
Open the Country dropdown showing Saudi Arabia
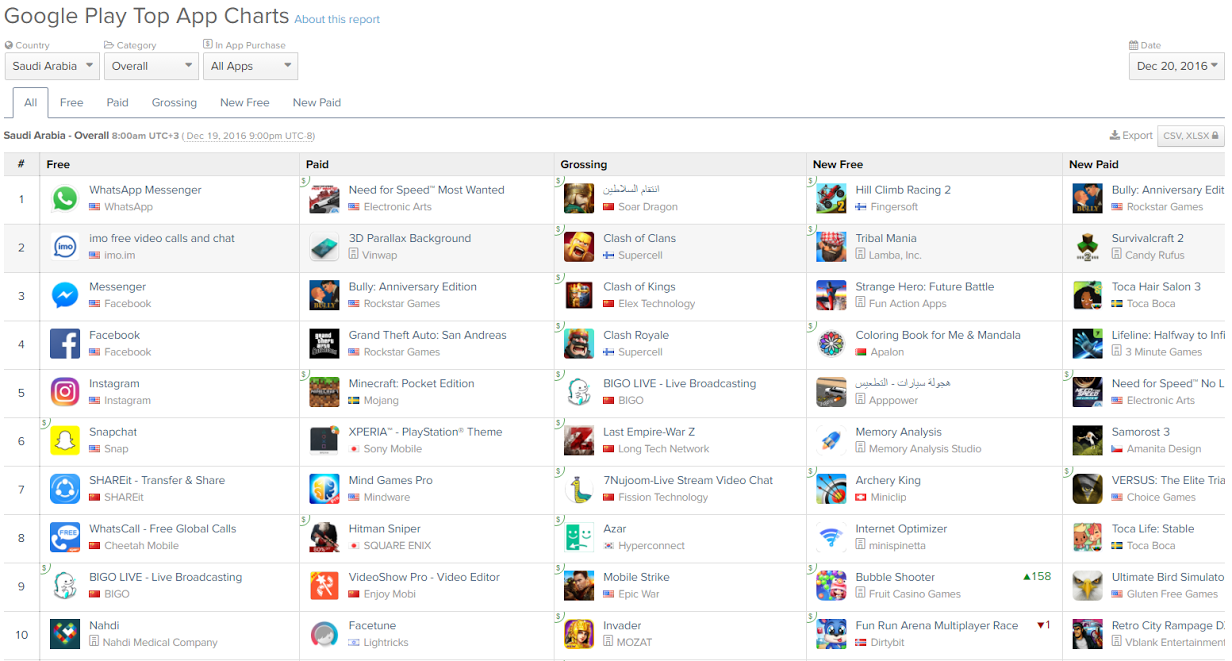[x=52, y=66]
